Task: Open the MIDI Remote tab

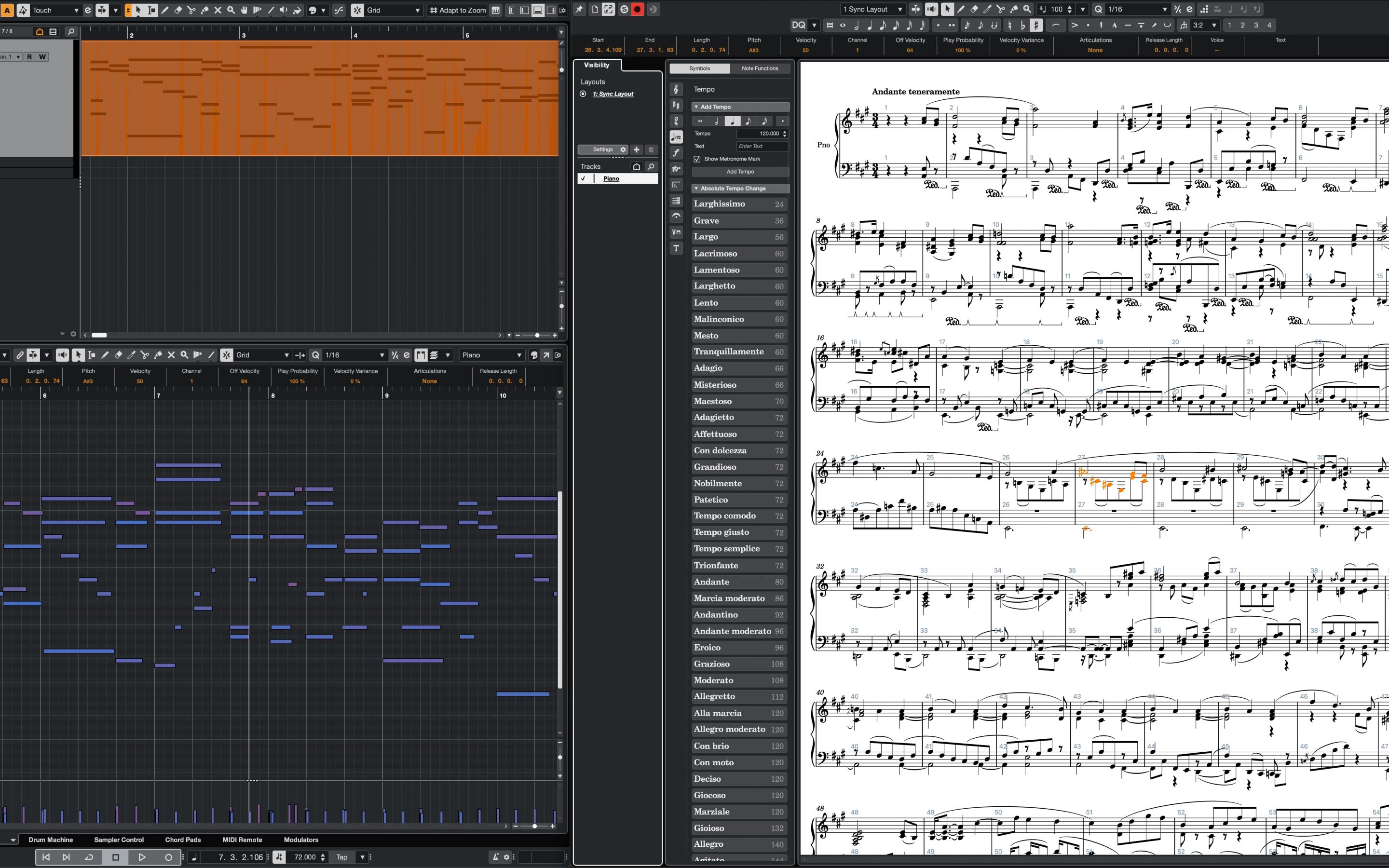Action: click(242, 839)
